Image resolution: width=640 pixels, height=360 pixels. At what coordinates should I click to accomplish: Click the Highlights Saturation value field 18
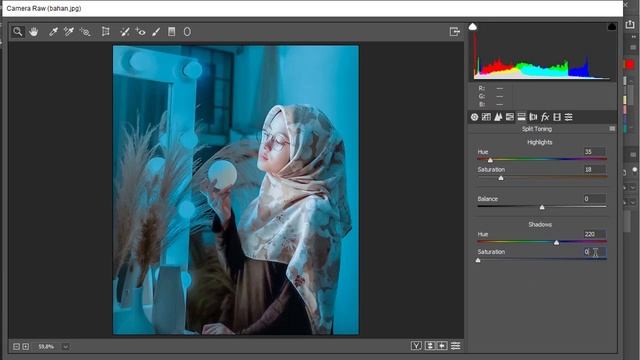click(x=595, y=169)
